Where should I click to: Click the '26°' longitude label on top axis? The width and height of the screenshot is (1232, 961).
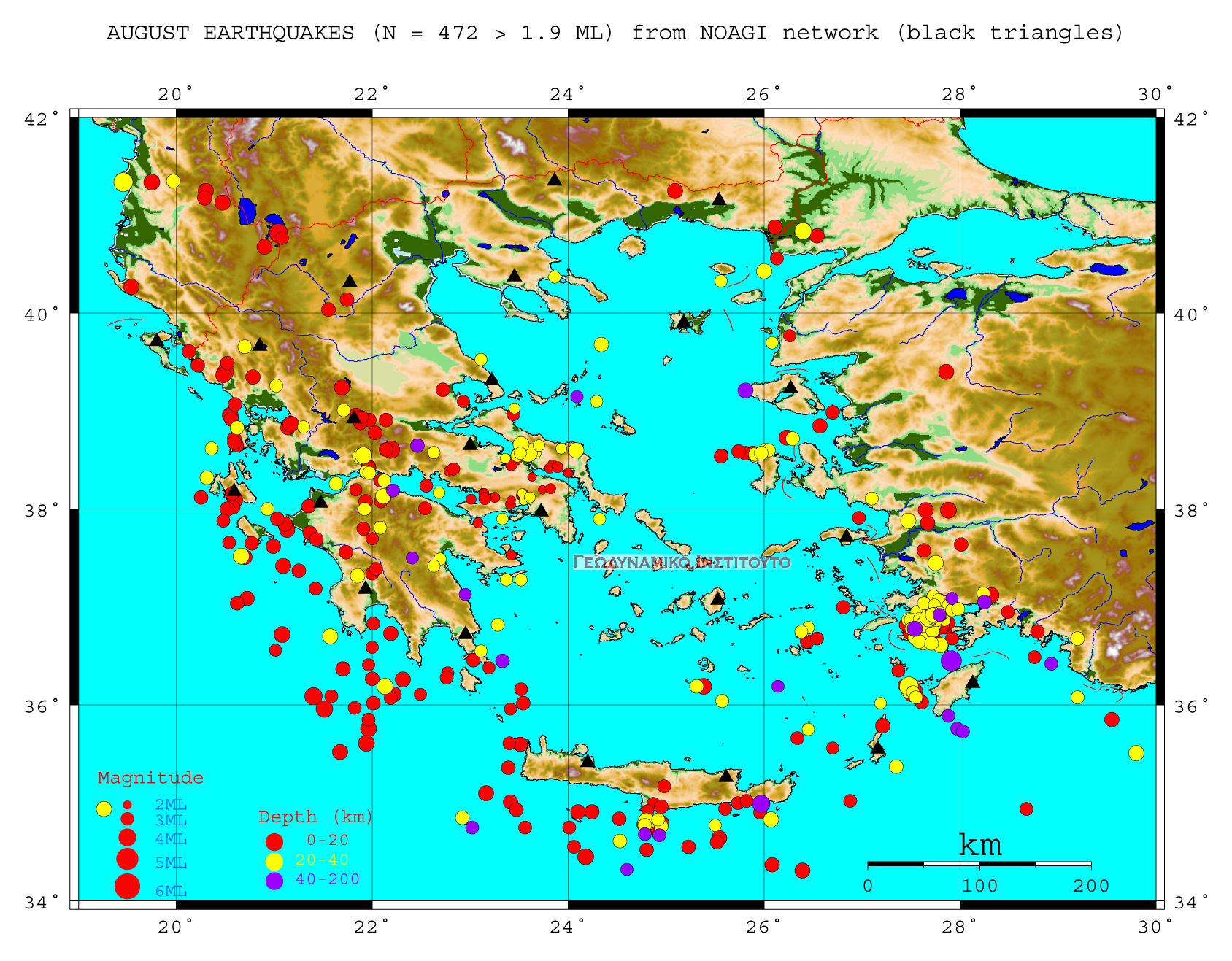click(x=763, y=94)
